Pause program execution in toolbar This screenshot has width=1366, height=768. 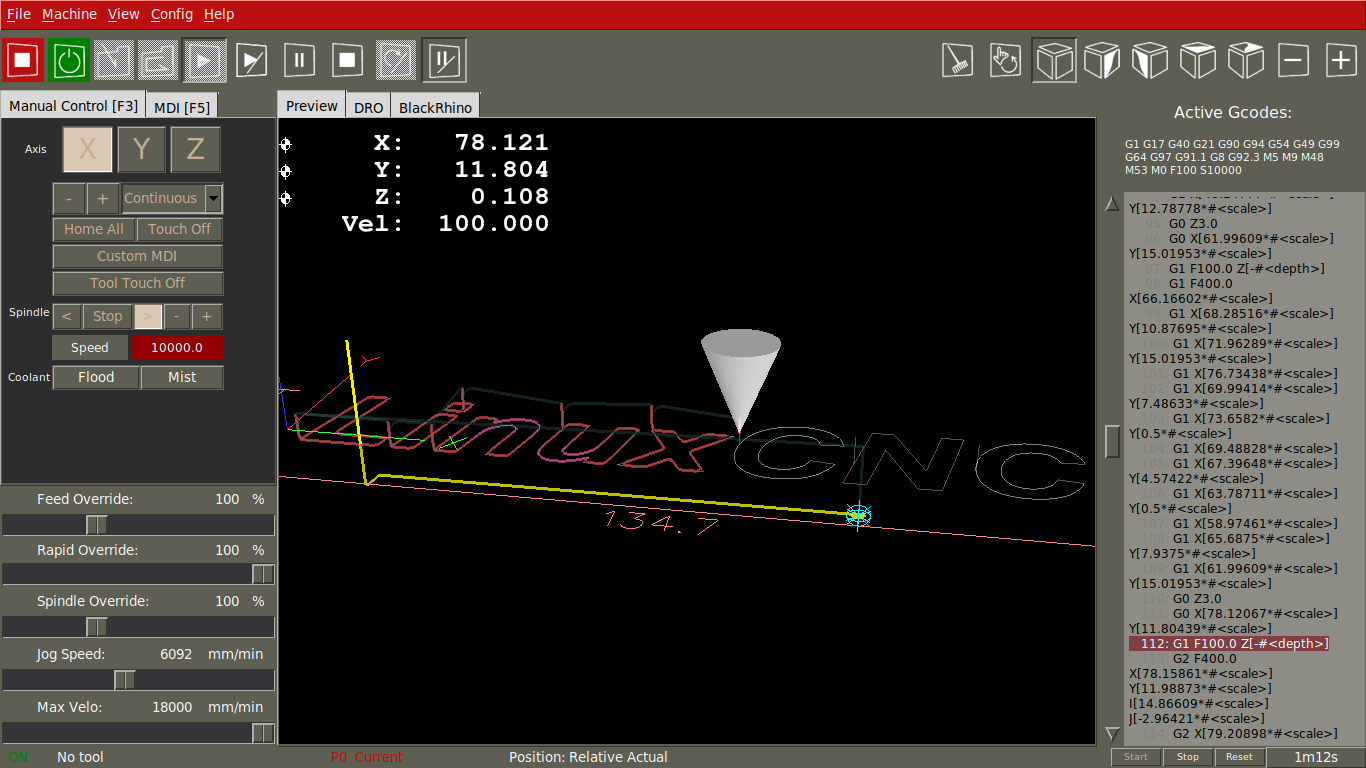point(299,61)
